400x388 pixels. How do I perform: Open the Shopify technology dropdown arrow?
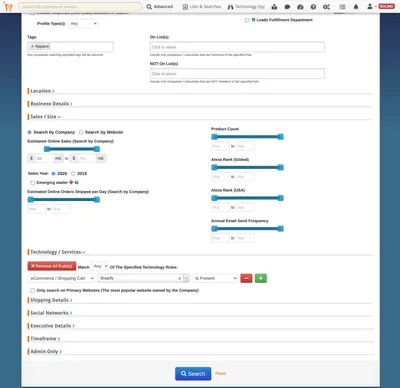pos(186,278)
